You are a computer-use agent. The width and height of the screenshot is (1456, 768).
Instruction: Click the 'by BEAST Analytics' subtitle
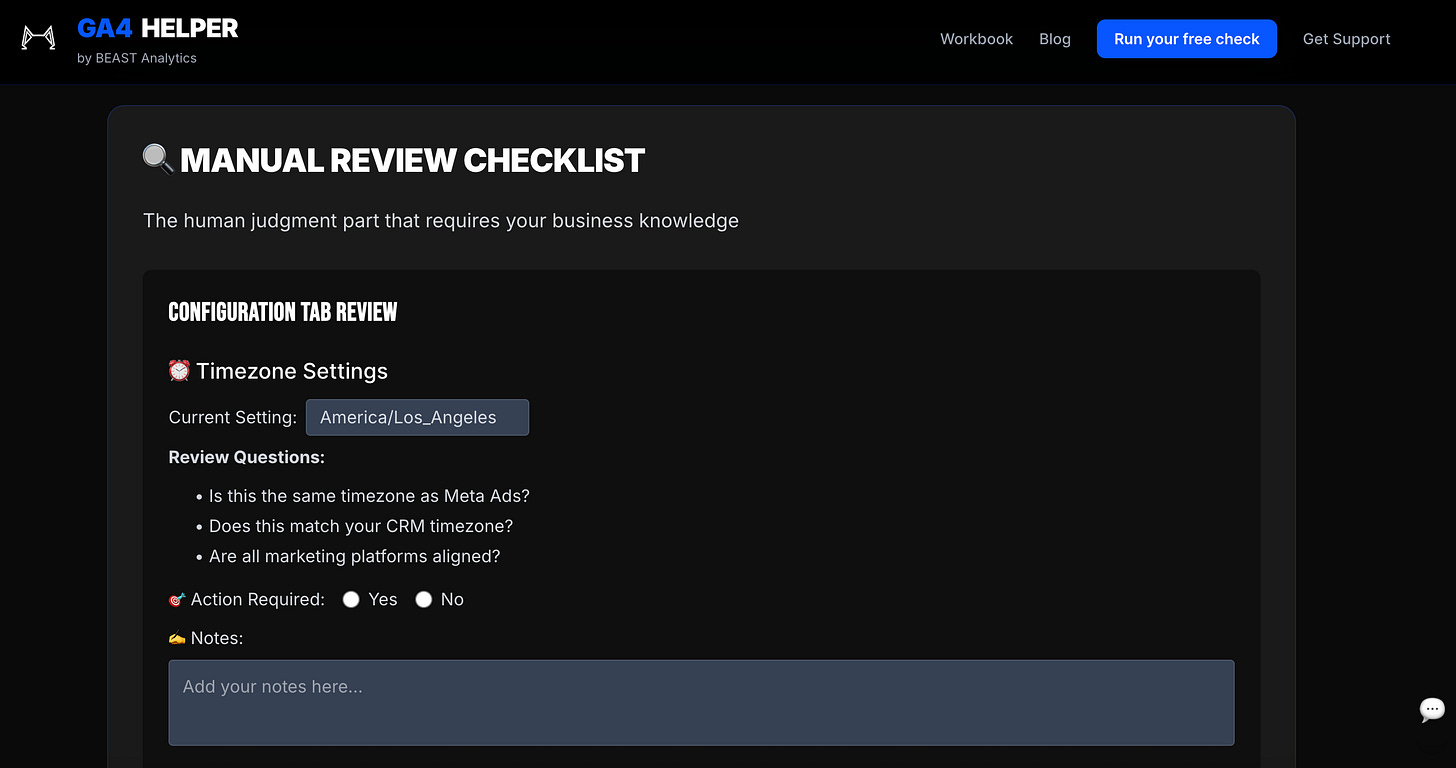[137, 58]
